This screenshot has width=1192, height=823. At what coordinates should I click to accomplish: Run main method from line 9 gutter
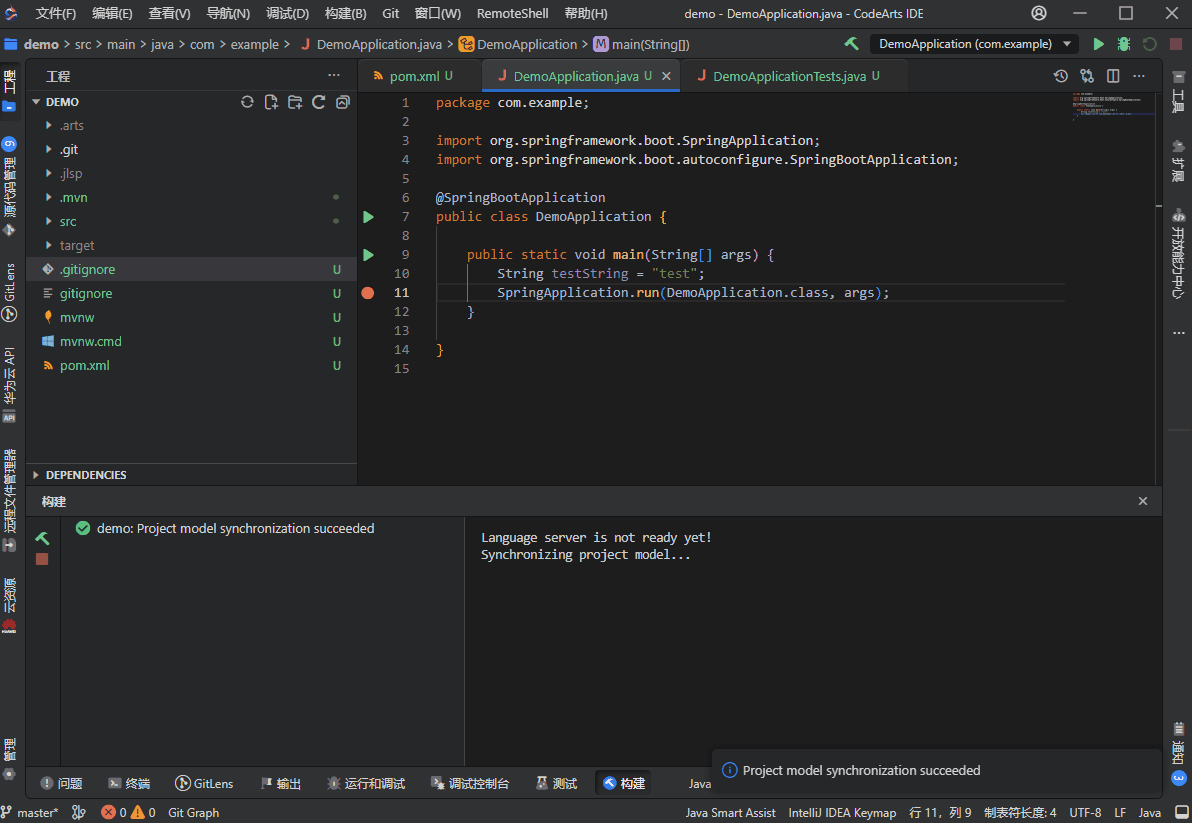(368, 255)
